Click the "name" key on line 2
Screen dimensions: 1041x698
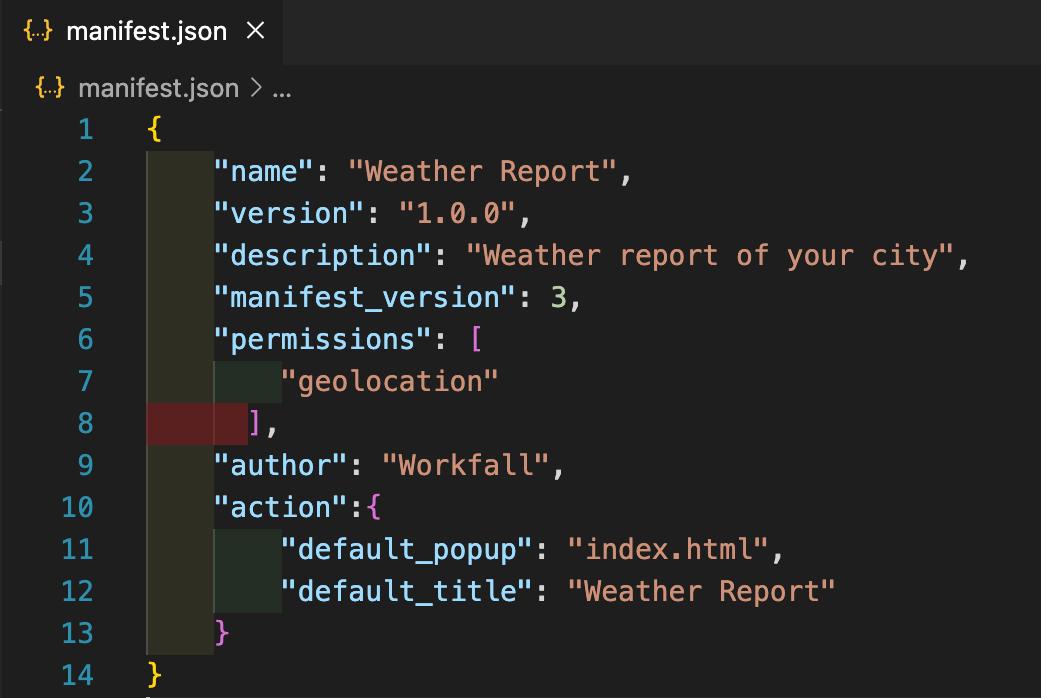264,171
